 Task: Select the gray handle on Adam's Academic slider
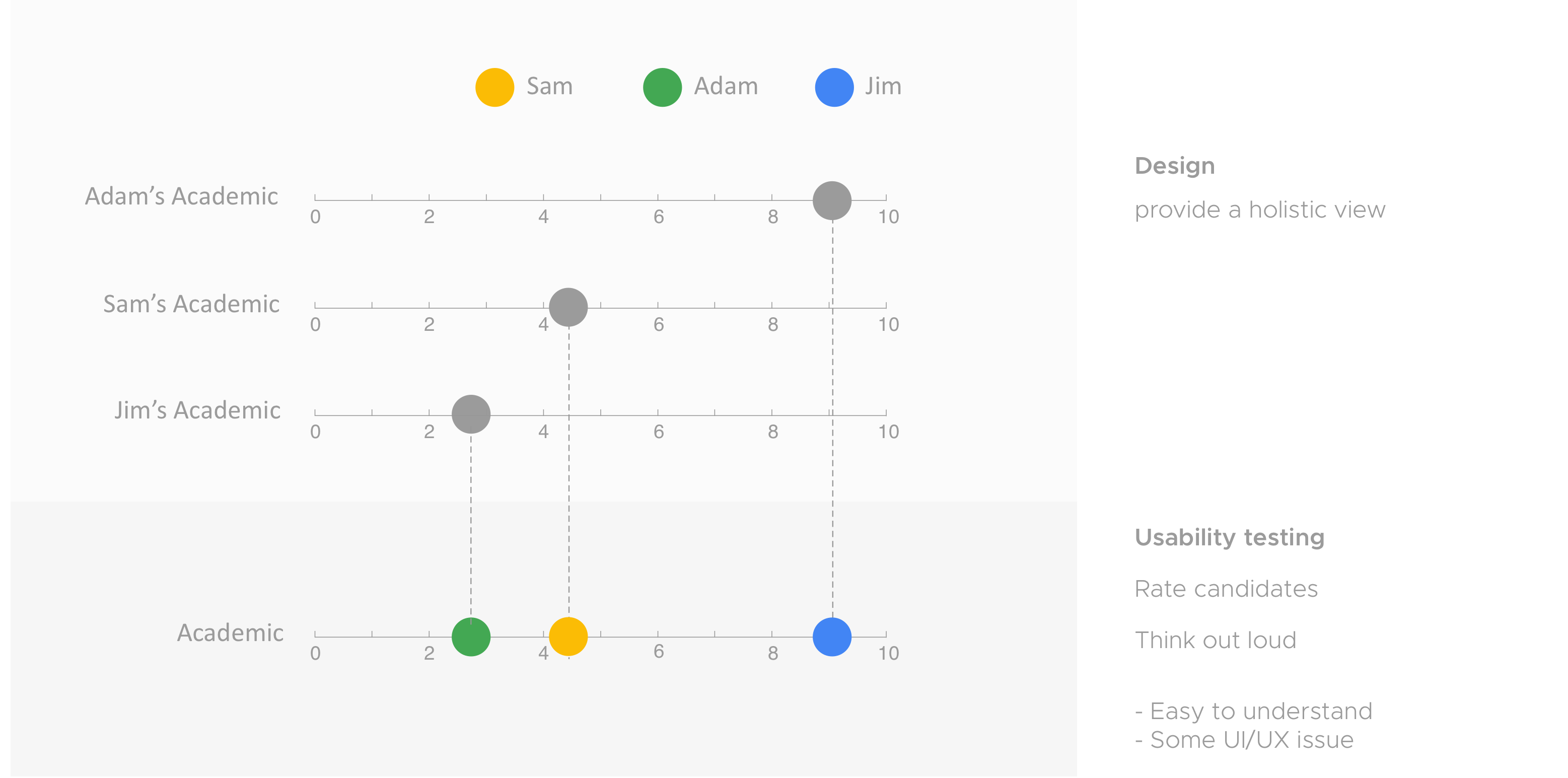pyautogui.click(x=832, y=200)
